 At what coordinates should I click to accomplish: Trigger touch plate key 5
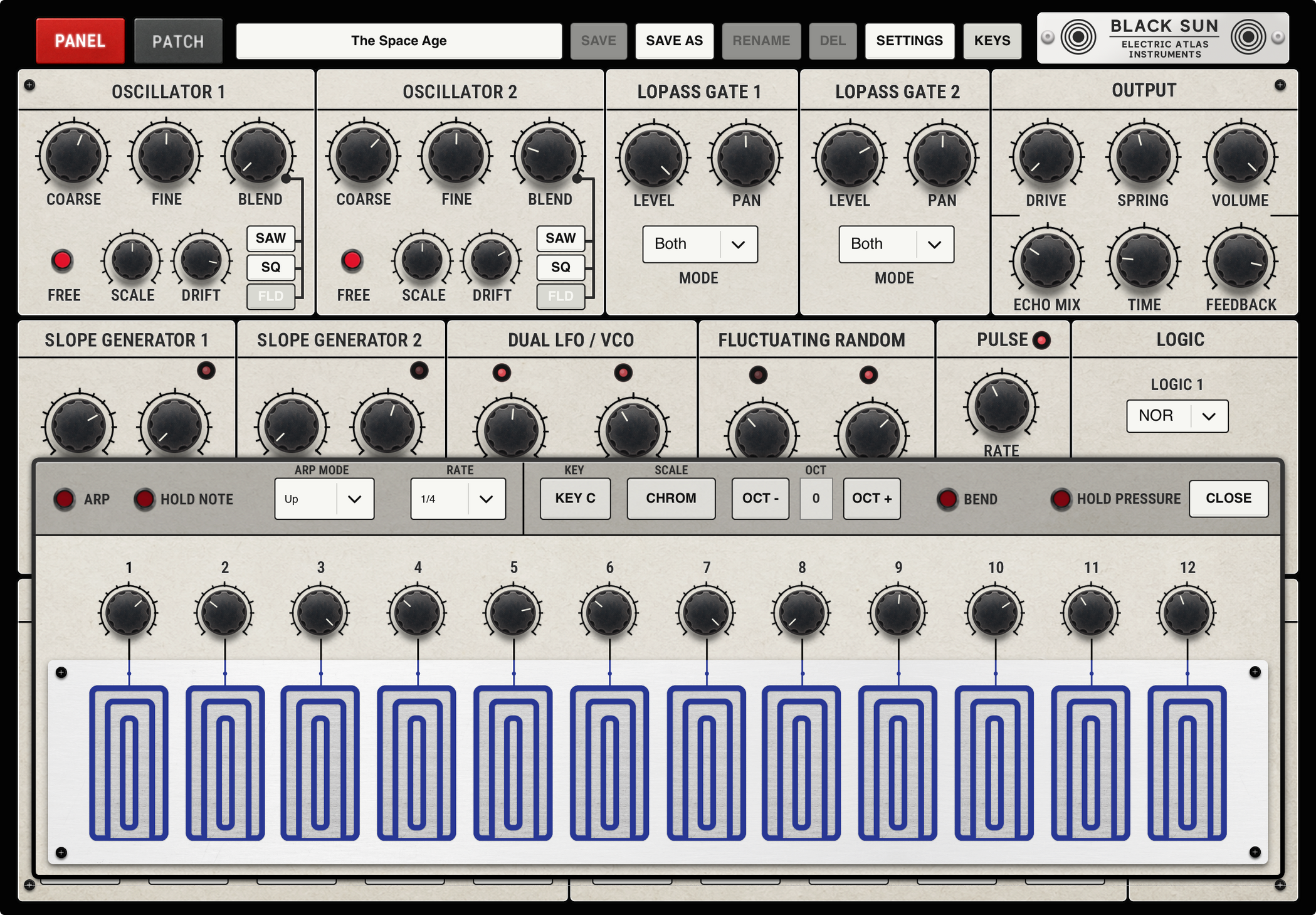click(x=513, y=763)
